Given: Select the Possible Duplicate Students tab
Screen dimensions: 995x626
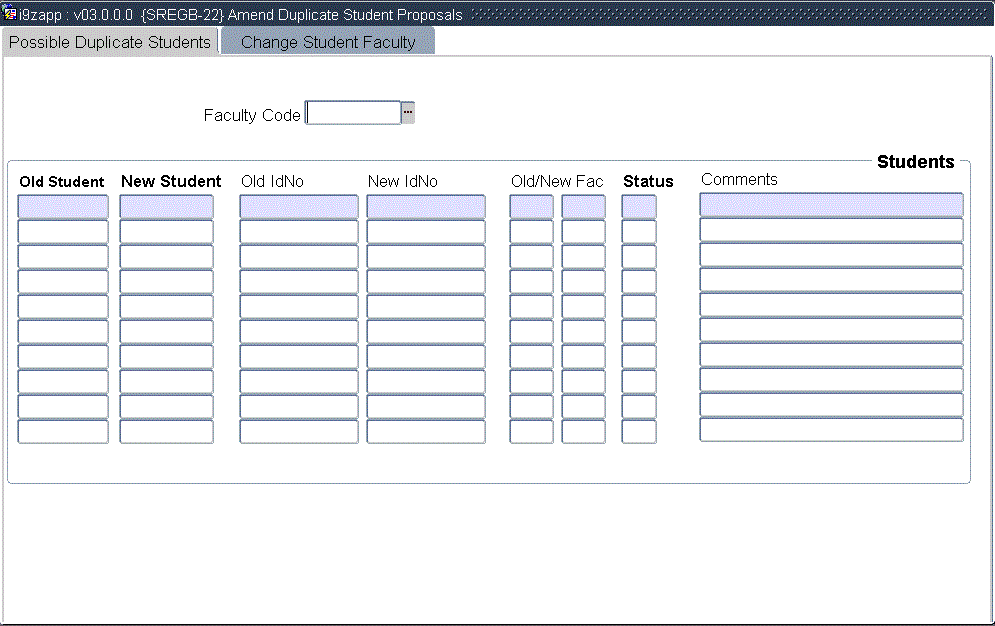Looking at the screenshot, I should coord(110,42).
